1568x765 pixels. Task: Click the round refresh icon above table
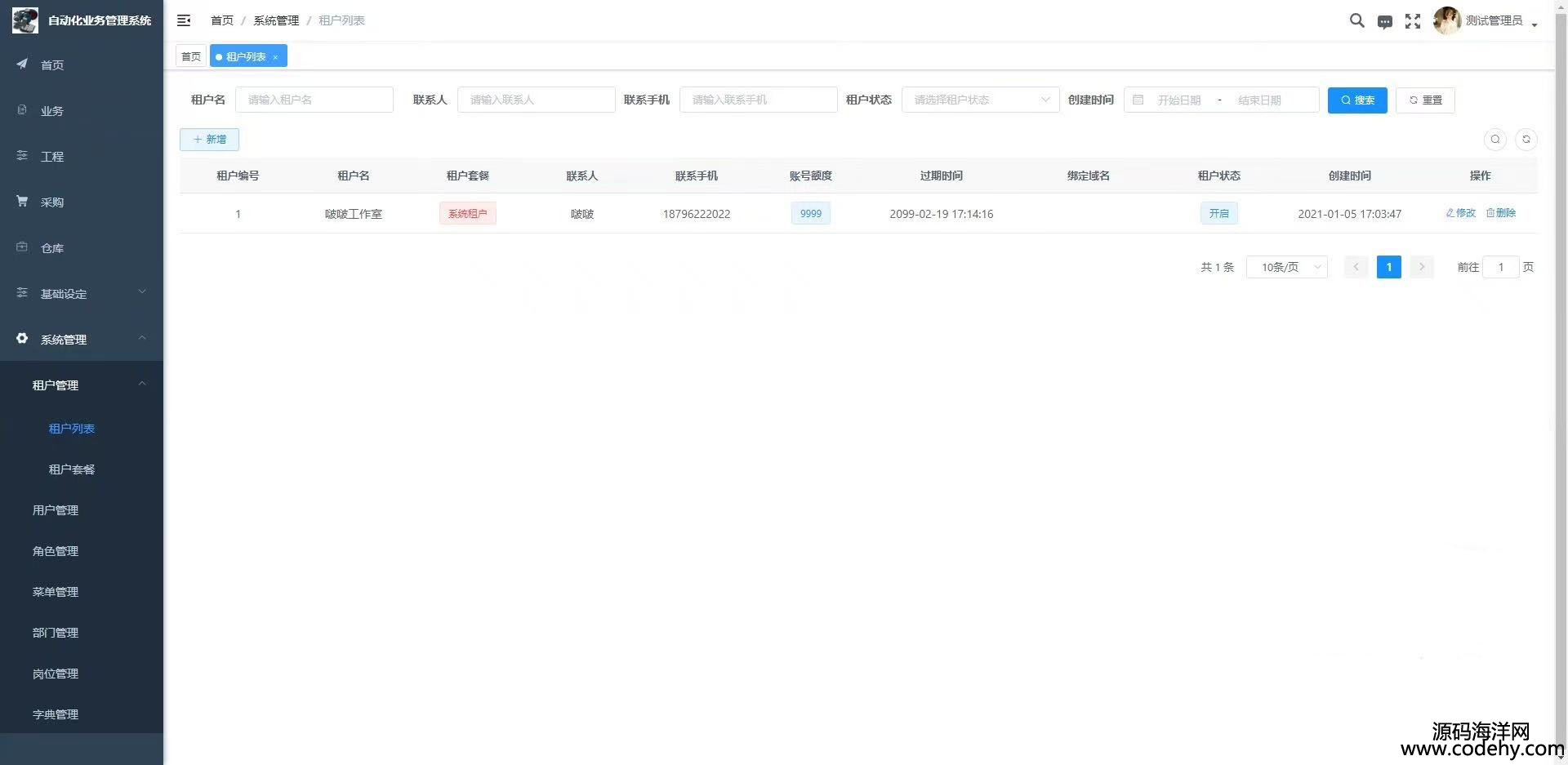1526,140
